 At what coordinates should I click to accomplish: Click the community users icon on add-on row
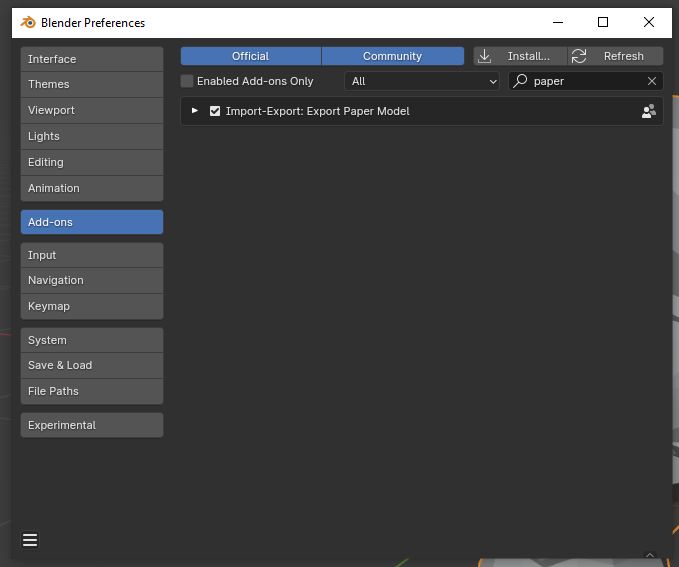pyautogui.click(x=649, y=111)
